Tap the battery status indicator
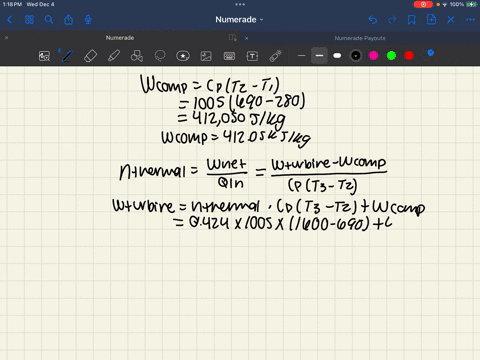Screen dimensions: 480x360 coord(471,4)
